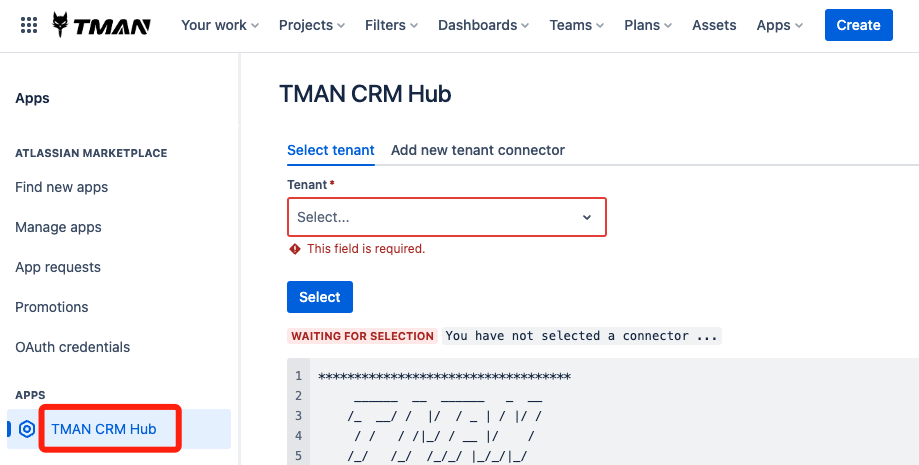The width and height of the screenshot is (919, 465).
Task: Go to App requests
Action: pos(58,267)
